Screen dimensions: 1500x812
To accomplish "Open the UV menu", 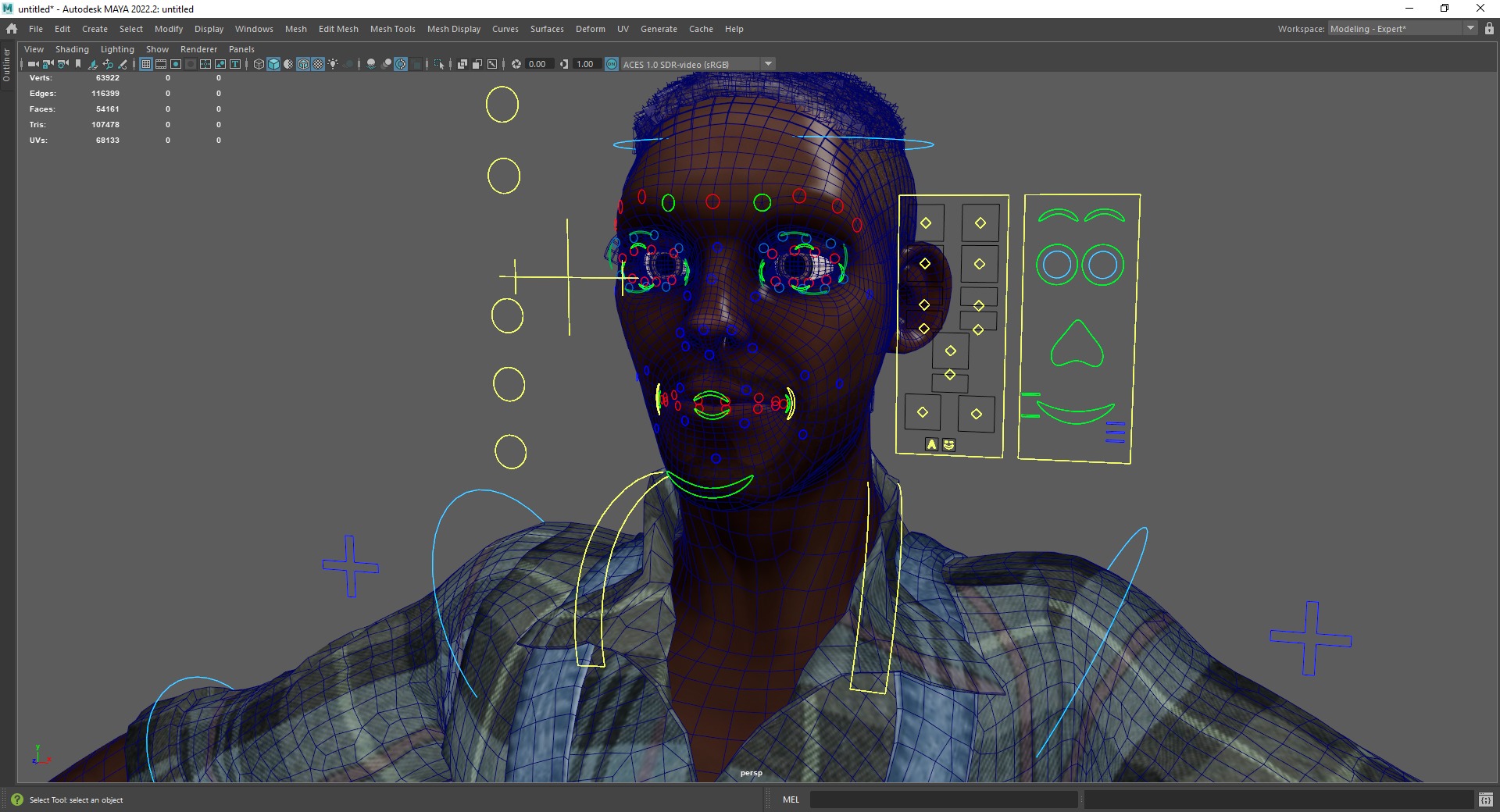I will coord(623,29).
